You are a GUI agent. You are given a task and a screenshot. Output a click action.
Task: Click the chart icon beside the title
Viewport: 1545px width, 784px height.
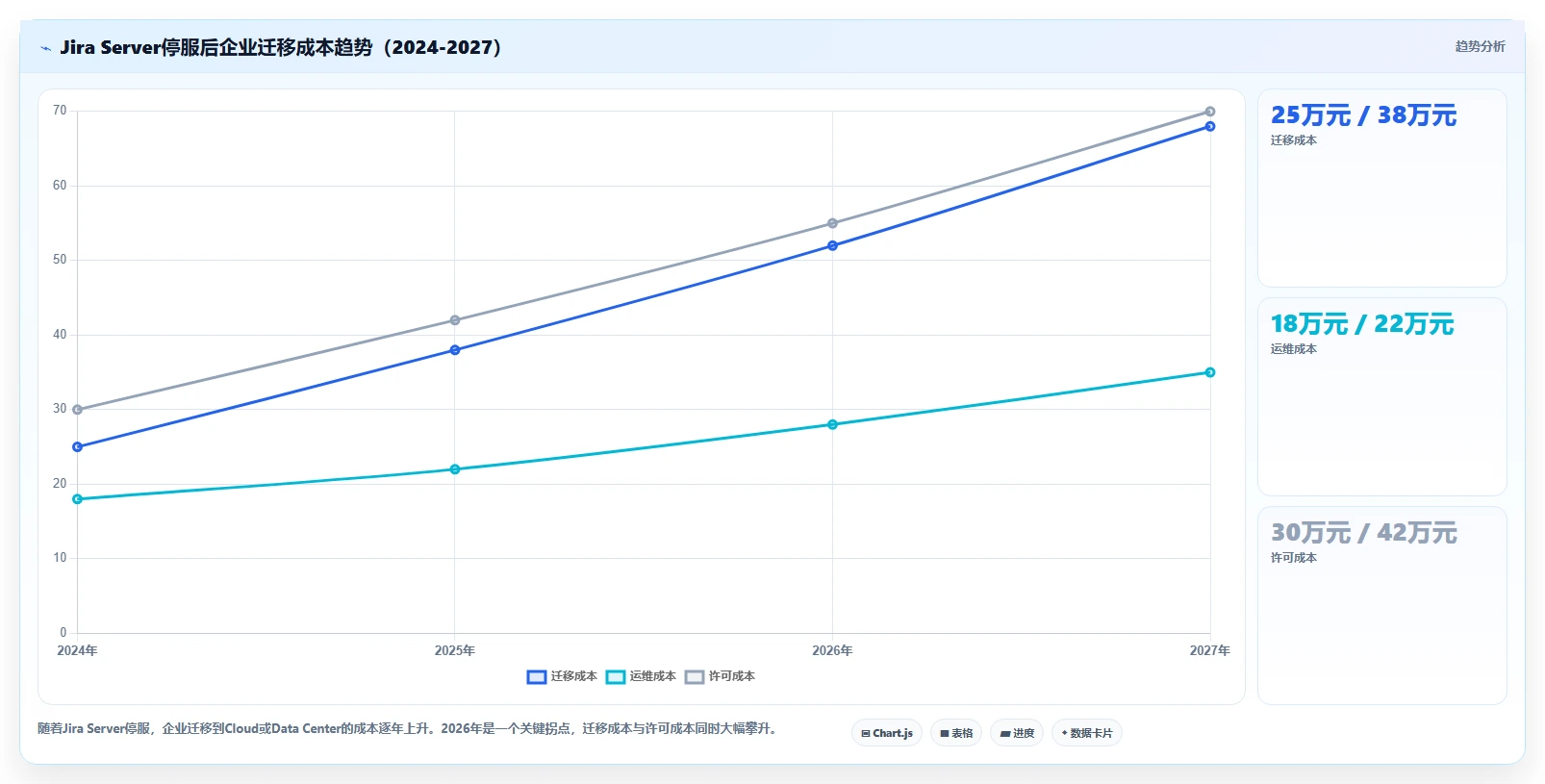[45, 48]
